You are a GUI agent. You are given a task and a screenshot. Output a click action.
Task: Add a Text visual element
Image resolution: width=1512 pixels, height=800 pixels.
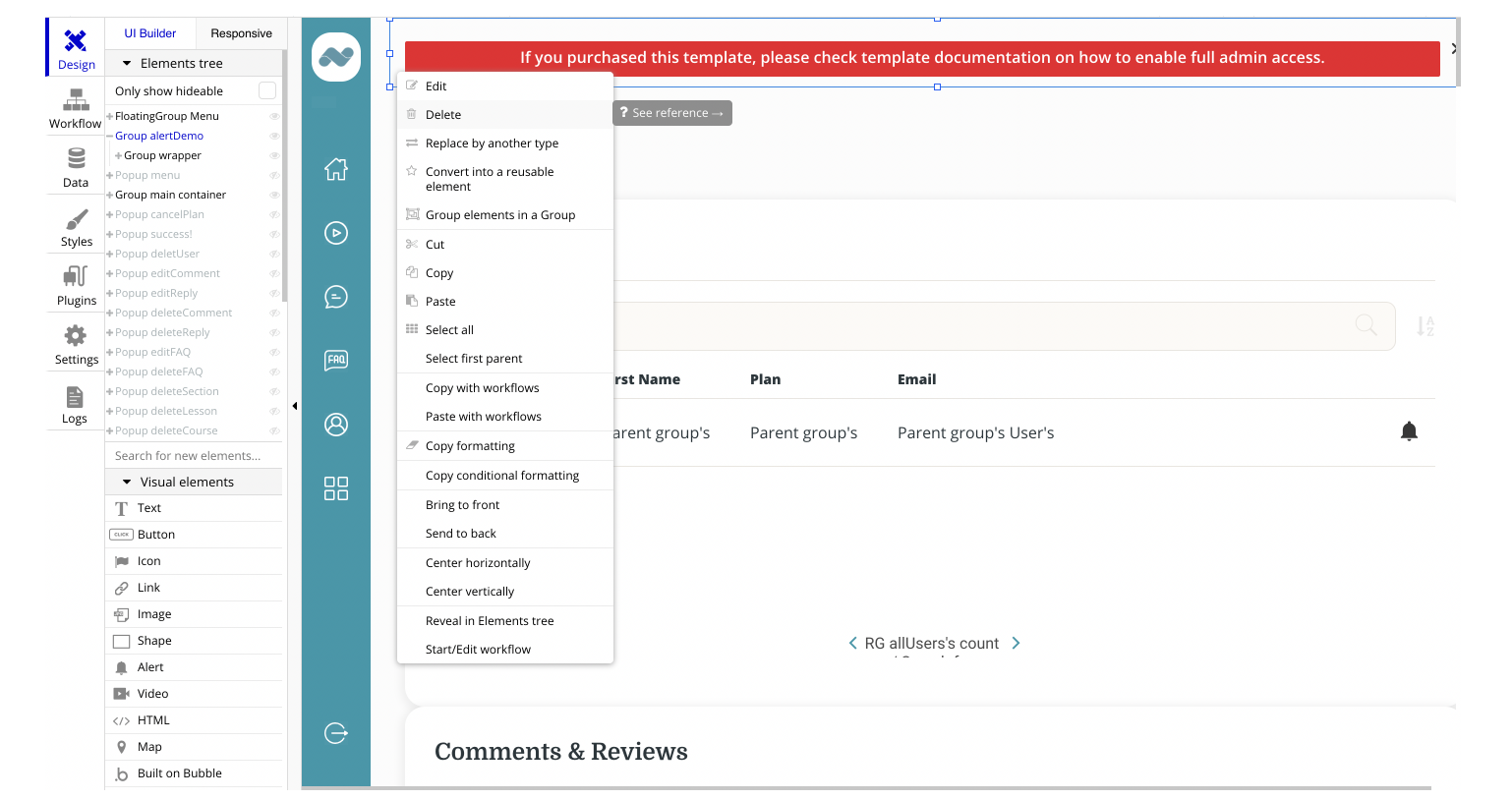194,508
